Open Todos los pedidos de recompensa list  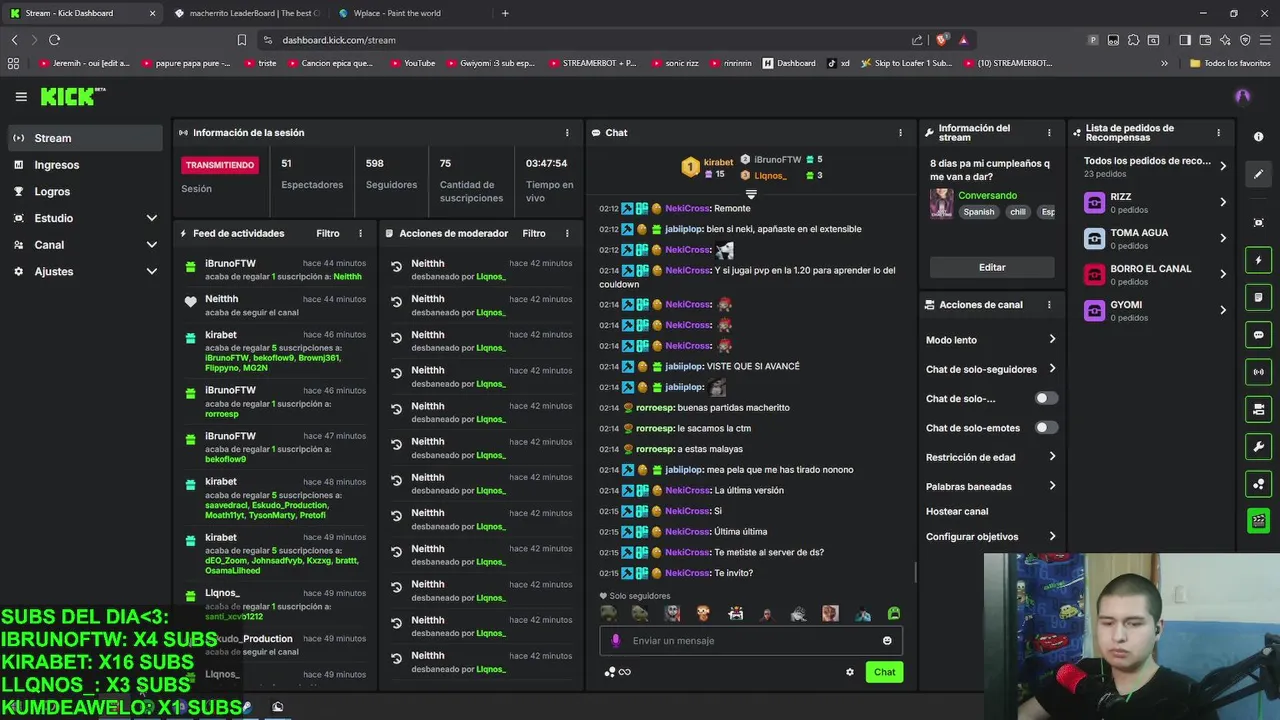(1156, 166)
